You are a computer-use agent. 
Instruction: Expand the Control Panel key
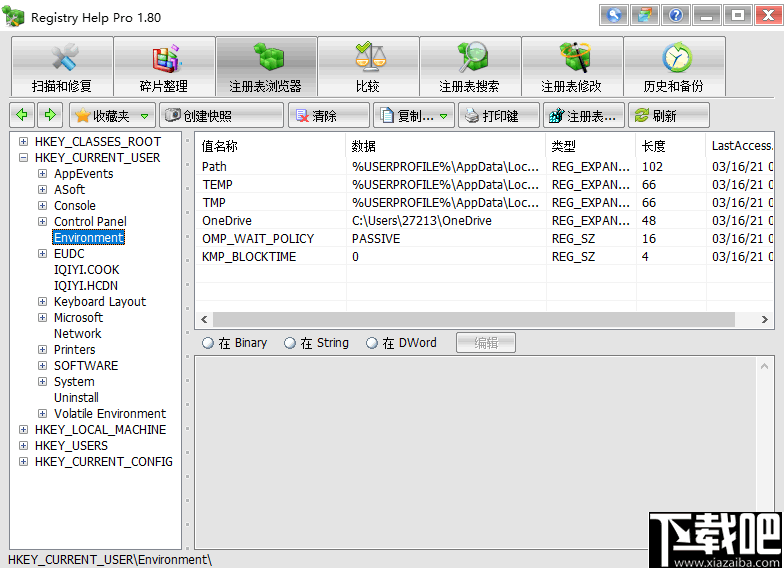[42, 222]
